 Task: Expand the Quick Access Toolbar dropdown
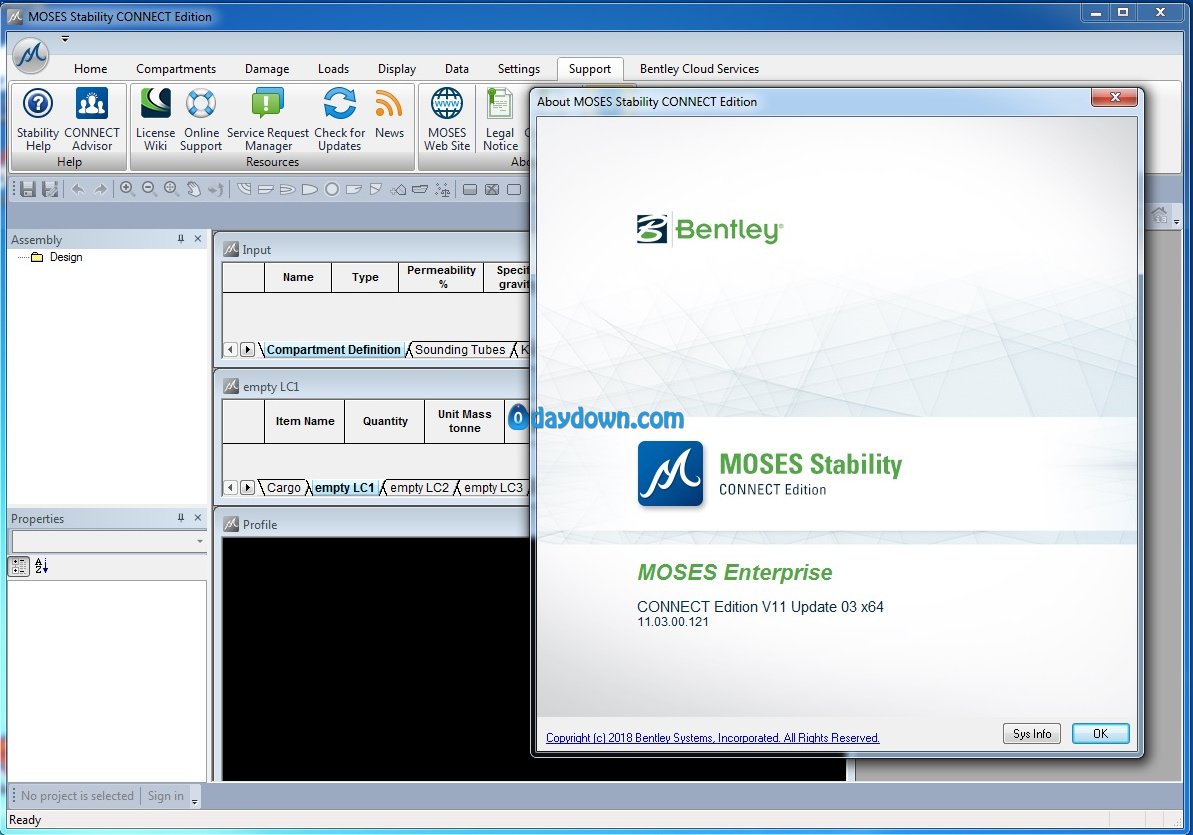point(65,38)
